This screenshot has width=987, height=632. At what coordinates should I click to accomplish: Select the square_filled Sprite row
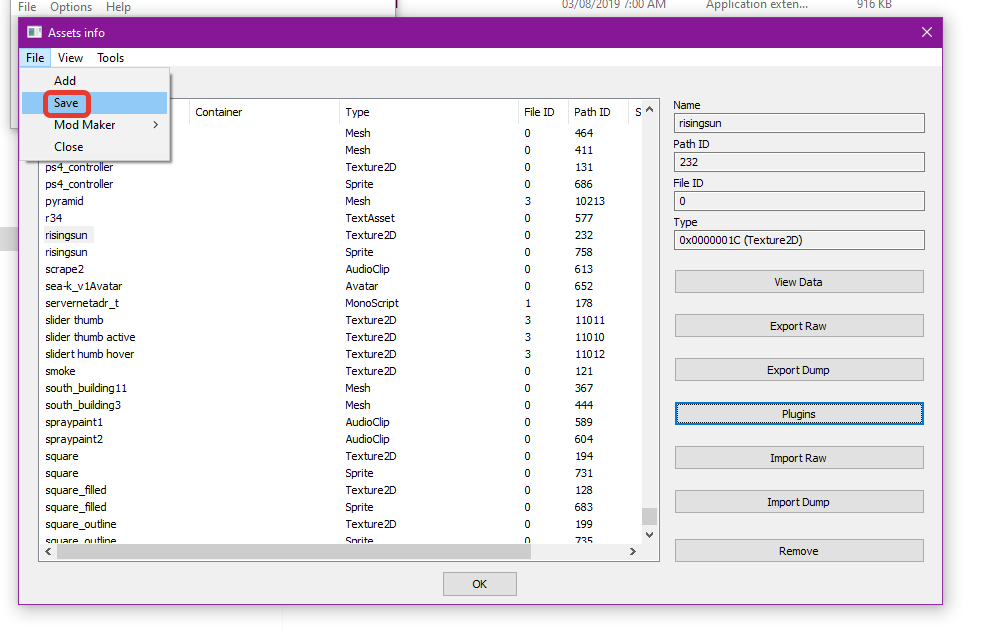coord(340,507)
